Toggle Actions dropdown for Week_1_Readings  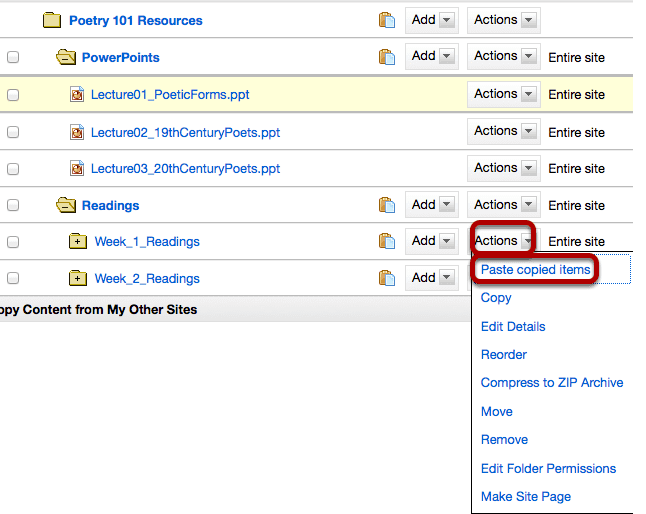pyautogui.click(x=503, y=241)
